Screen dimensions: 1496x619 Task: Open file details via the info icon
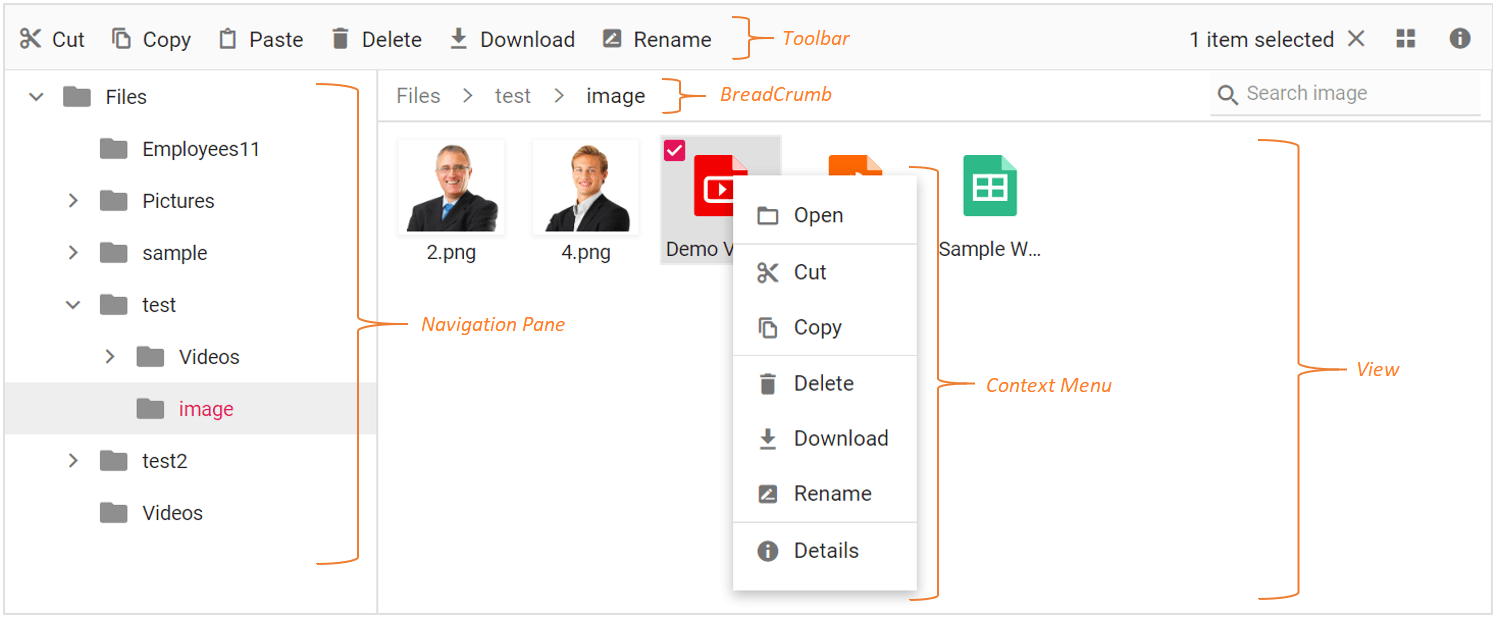1460,38
